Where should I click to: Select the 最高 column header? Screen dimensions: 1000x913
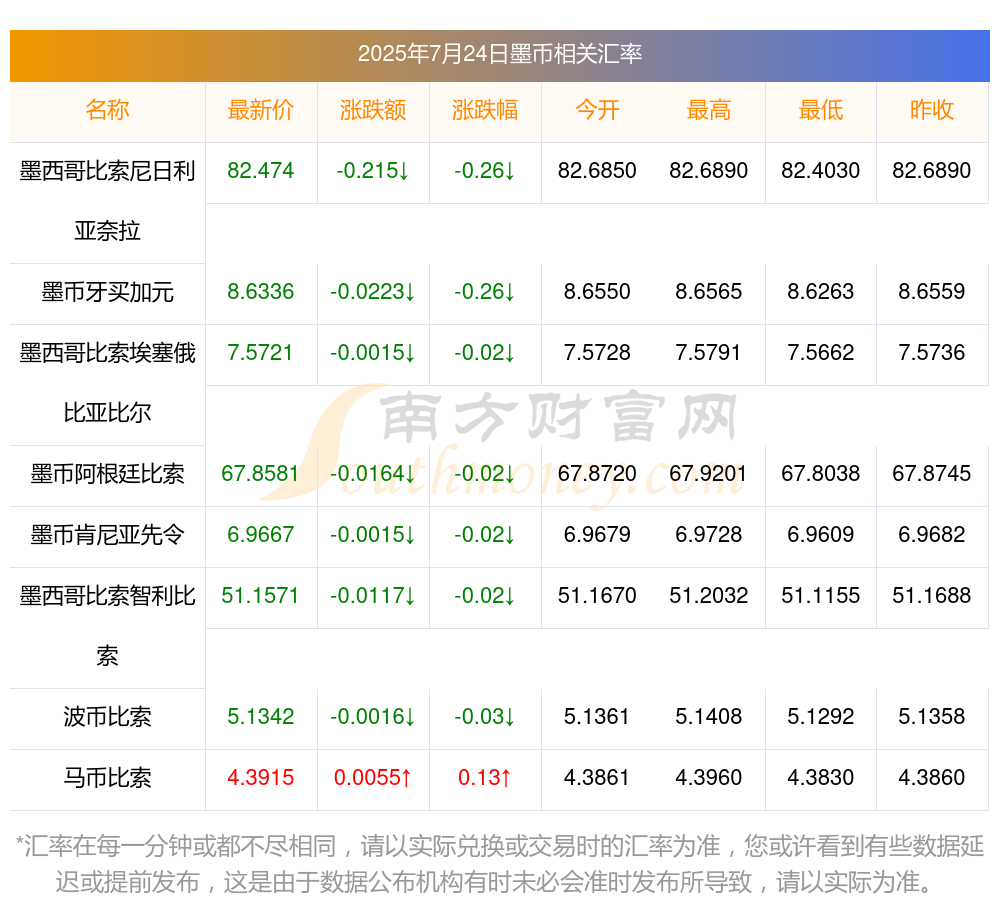[709, 110]
